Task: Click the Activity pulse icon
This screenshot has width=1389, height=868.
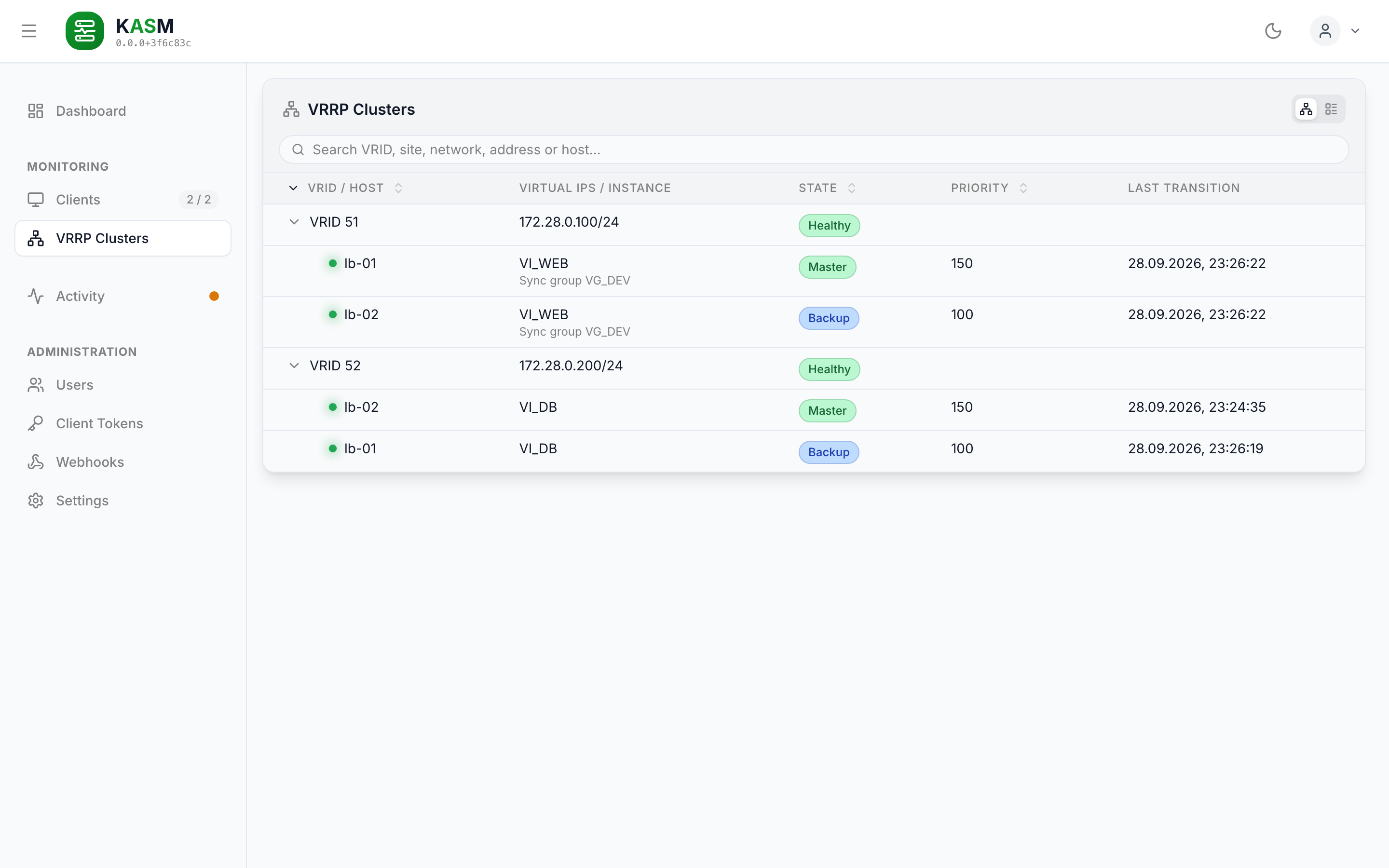Action: coord(36,296)
